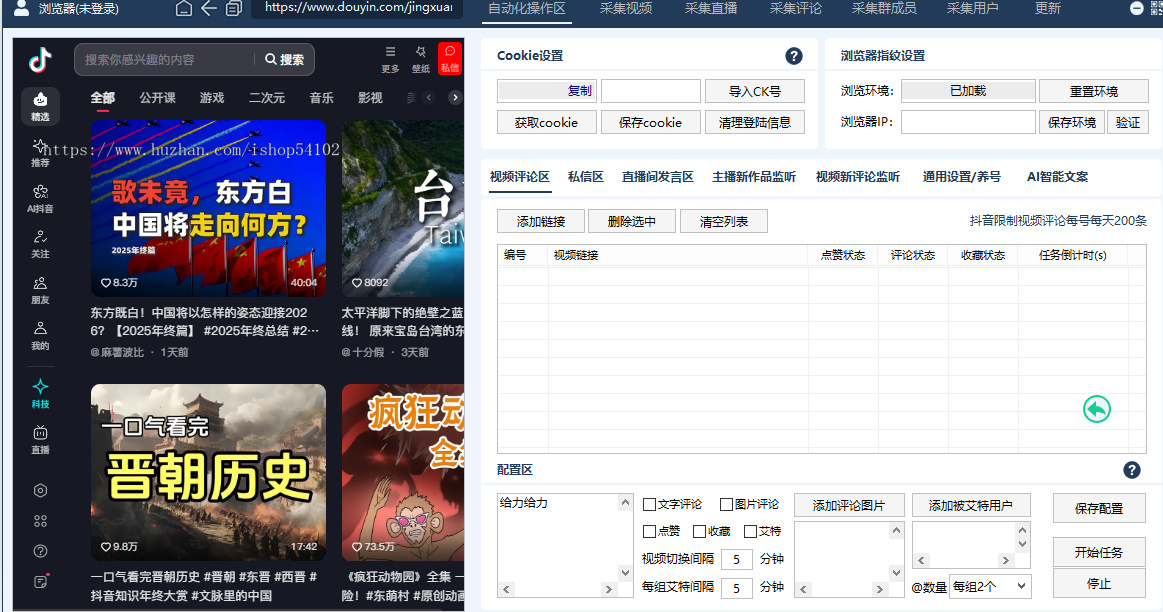The height and width of the screenshot is (612, 1163).
Task: Tick the 收藏 checkbox
Action: (x=699, y=531)
